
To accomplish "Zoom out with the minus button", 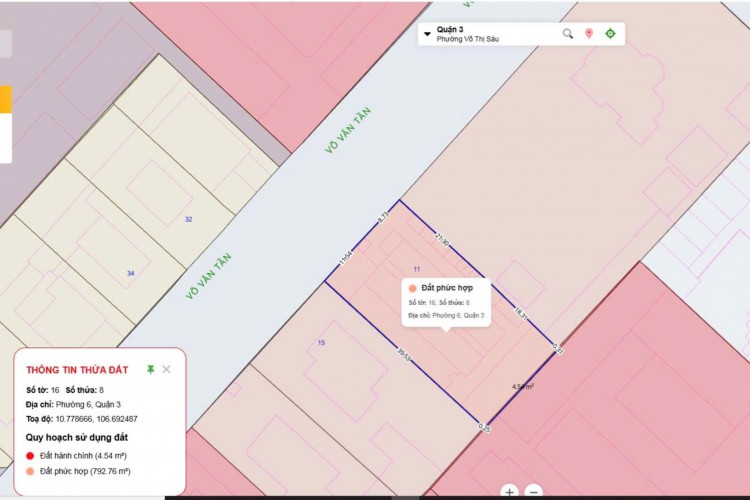I will pos(534,492).
